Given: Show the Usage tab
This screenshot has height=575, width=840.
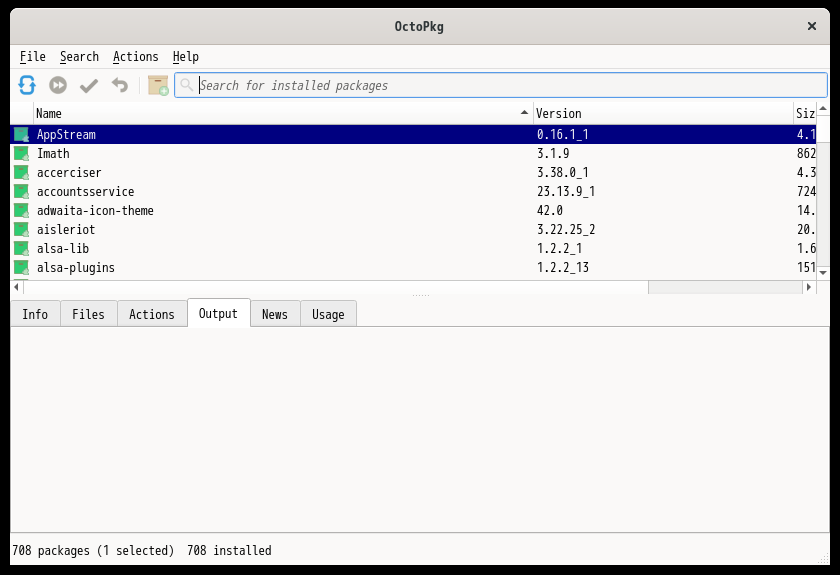Looking at the screenshot, I should 328,314.
